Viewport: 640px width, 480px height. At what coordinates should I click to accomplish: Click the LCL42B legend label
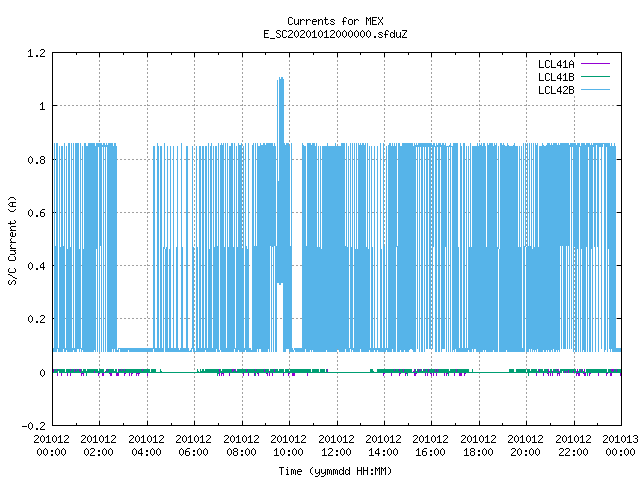556,90
